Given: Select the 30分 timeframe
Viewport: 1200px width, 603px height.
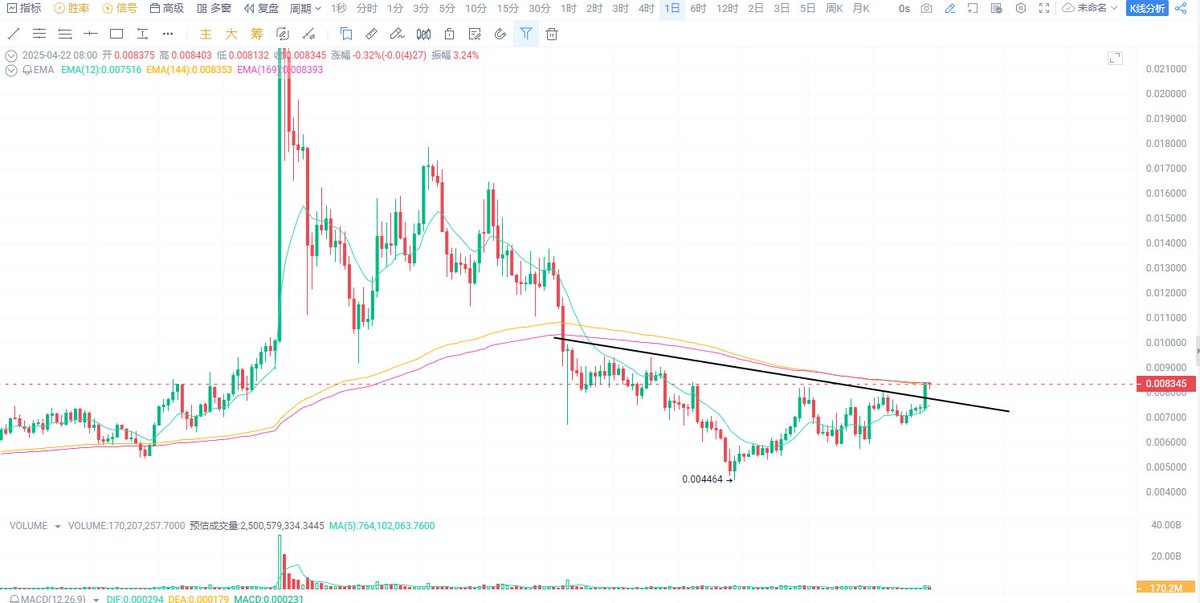Looking at the screenshot, I should (x=539, y=8).
